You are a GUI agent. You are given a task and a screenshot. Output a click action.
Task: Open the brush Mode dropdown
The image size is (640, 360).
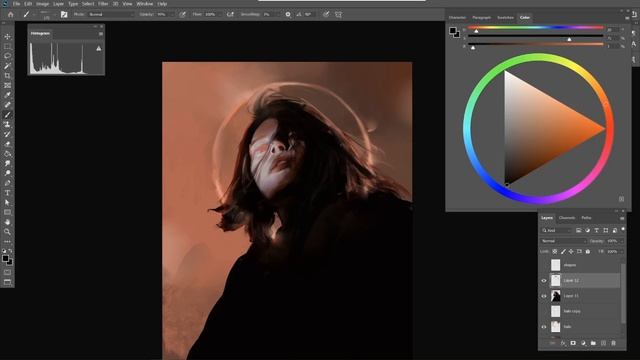tap(112, 15)
